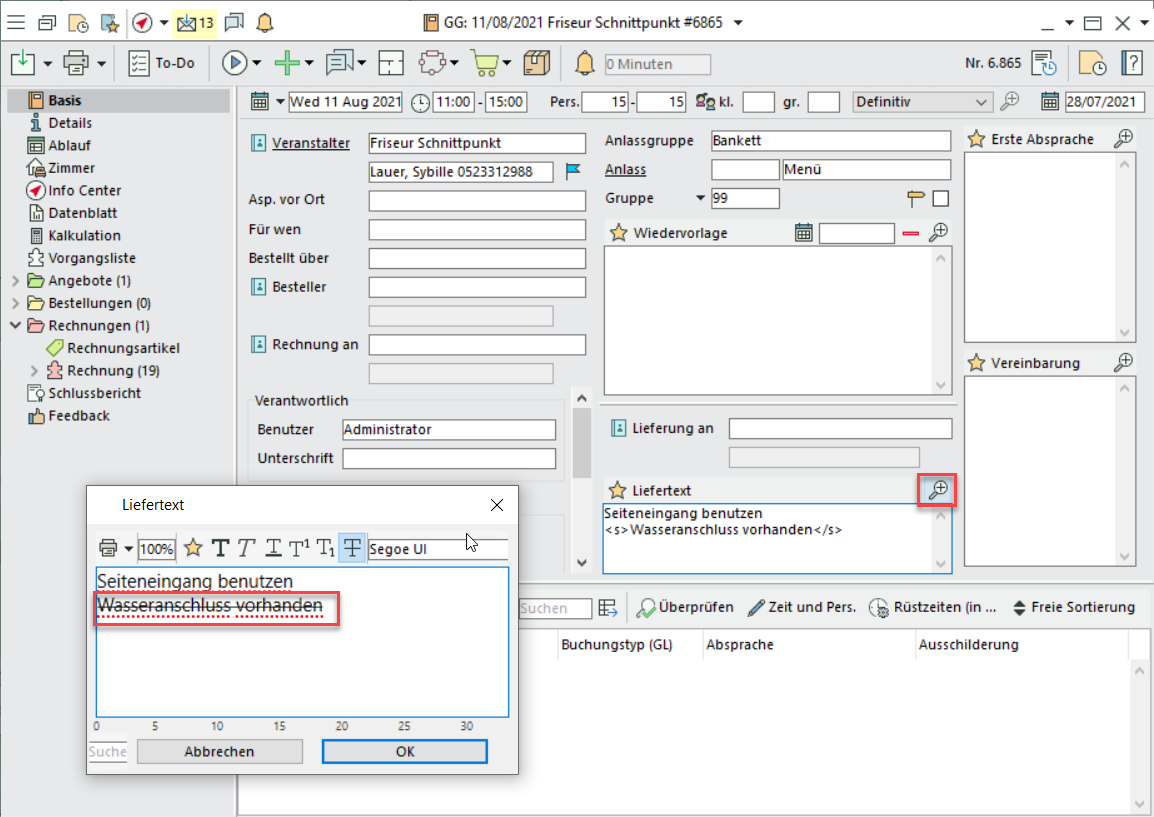1154x817 pixels.
Task: Apply superscript formatting in Liefertext dialog
Action: (x=299, y=548)
